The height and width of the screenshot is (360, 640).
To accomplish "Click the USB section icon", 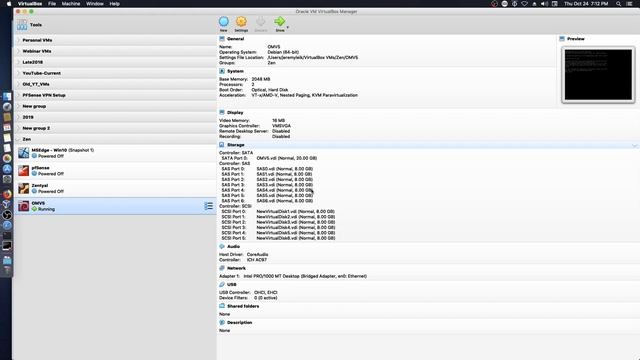I will [x=222, y=284].
